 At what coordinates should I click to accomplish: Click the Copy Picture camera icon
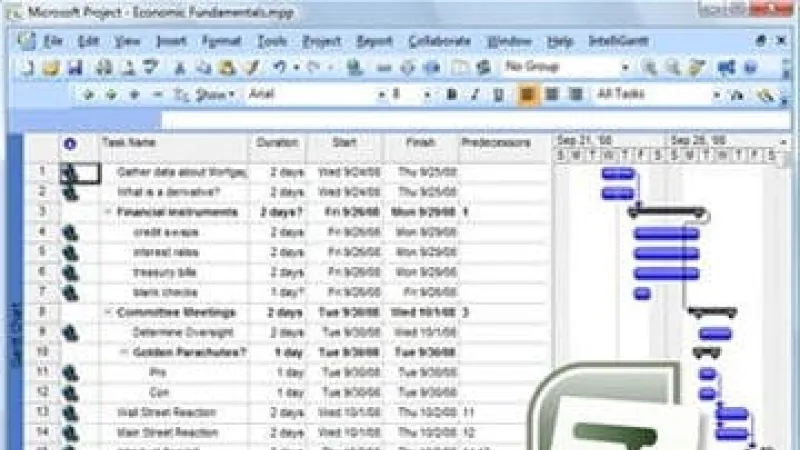727,67
